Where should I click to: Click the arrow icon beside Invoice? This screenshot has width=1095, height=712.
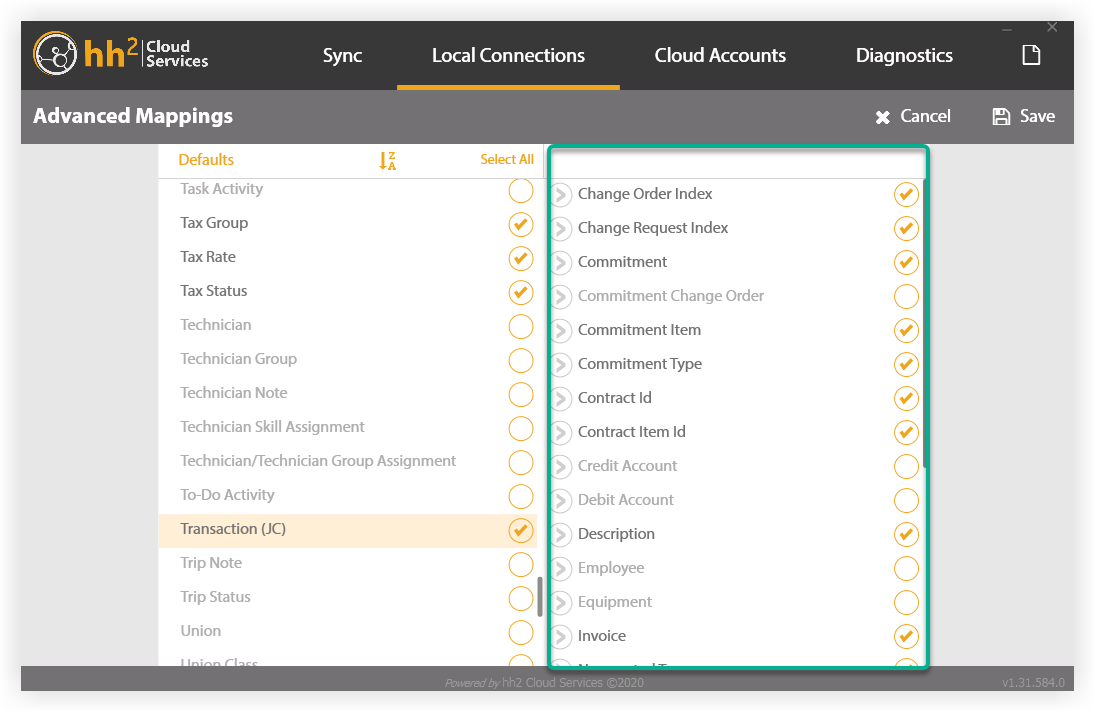pos(561,637)
